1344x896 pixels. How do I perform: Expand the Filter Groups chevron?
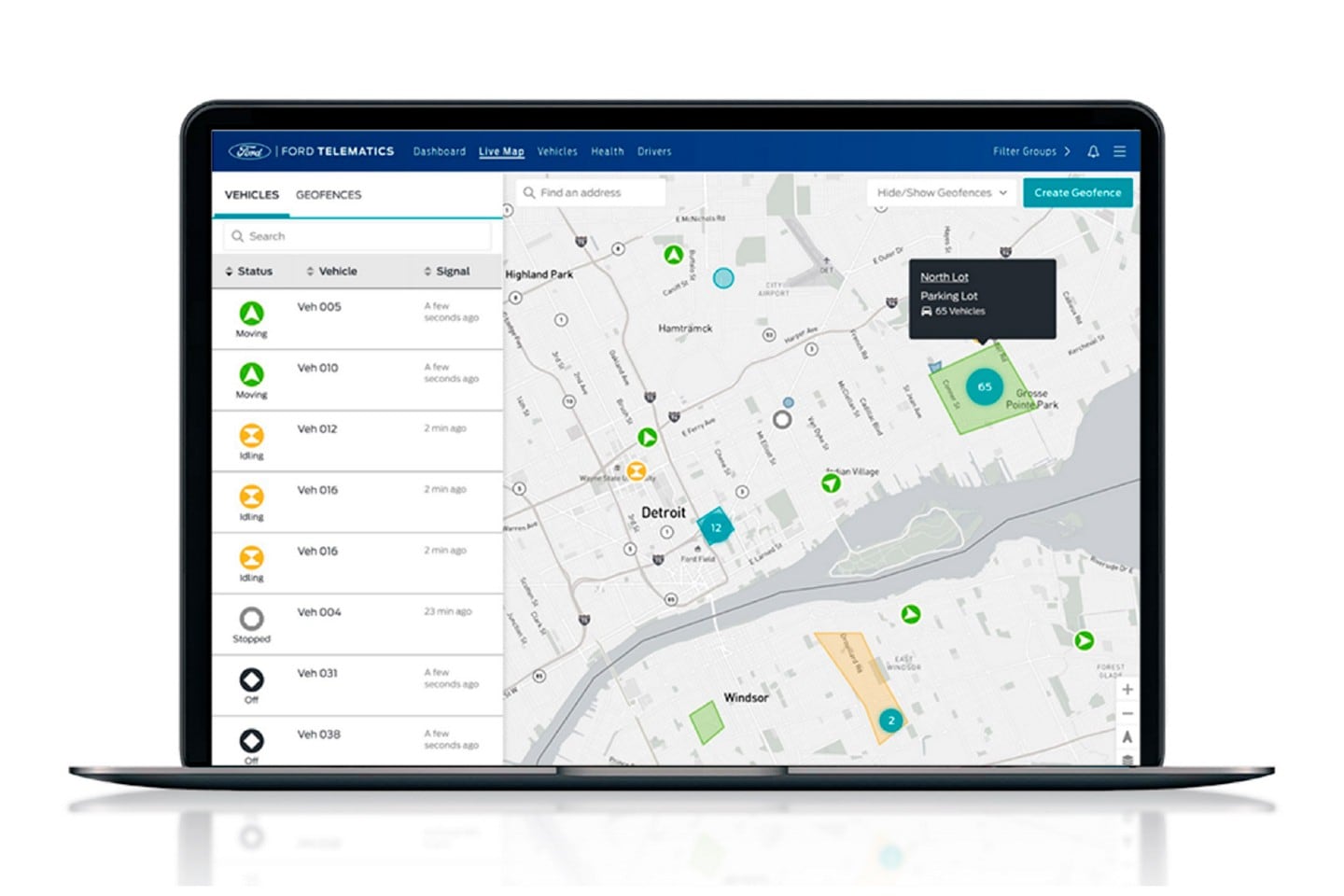[x=1067, y=151]
